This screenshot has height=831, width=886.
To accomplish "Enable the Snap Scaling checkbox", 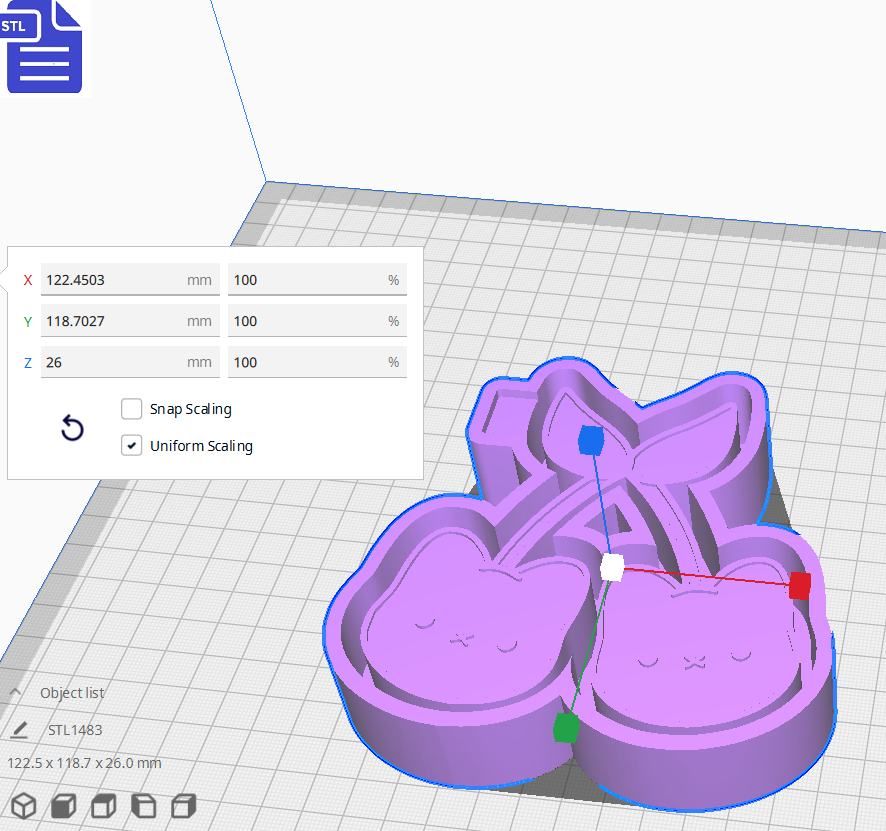I will tap(131, 408).
